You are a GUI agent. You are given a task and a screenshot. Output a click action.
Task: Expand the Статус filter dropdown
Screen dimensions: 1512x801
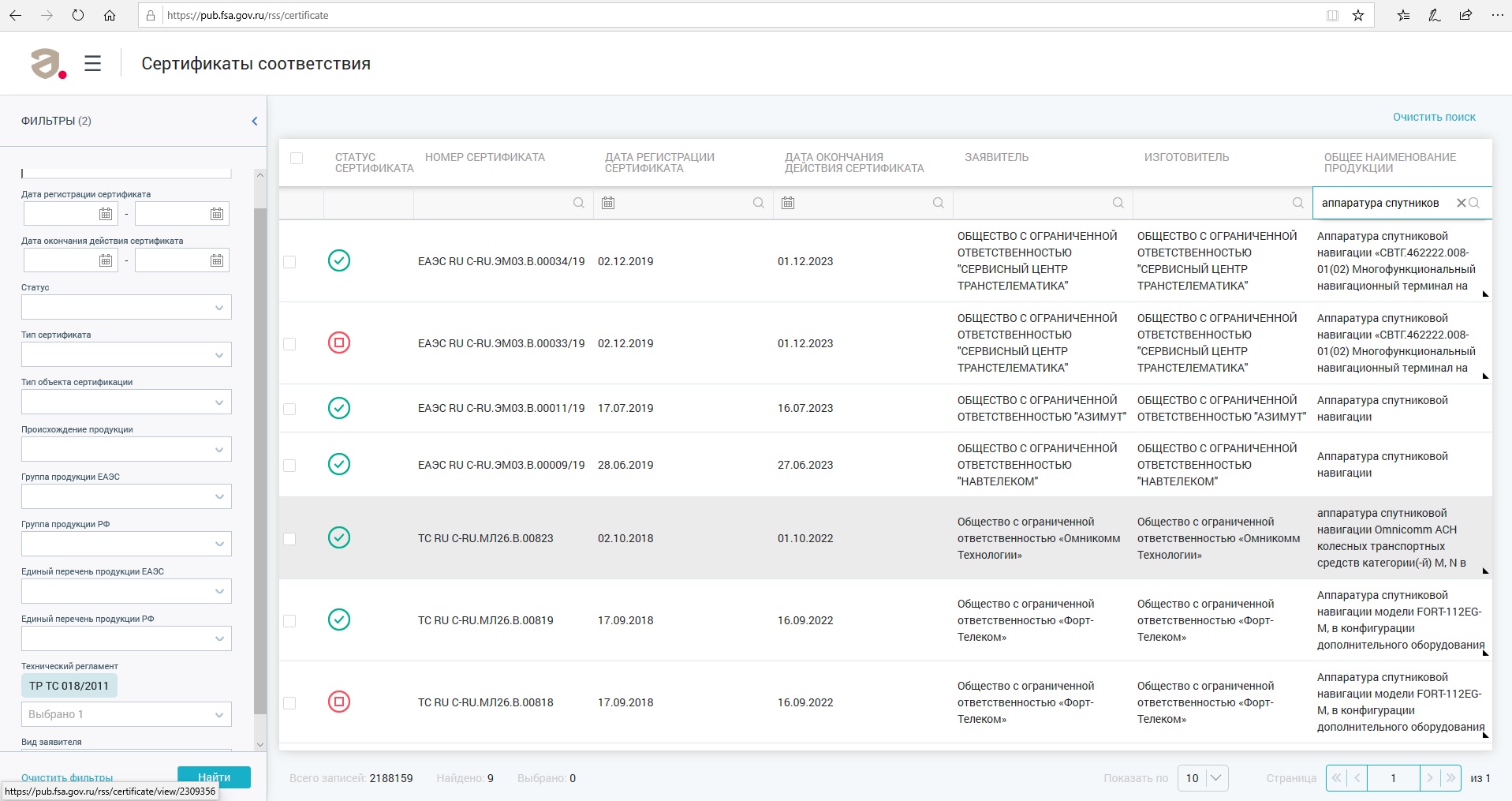tap(126, 307)
